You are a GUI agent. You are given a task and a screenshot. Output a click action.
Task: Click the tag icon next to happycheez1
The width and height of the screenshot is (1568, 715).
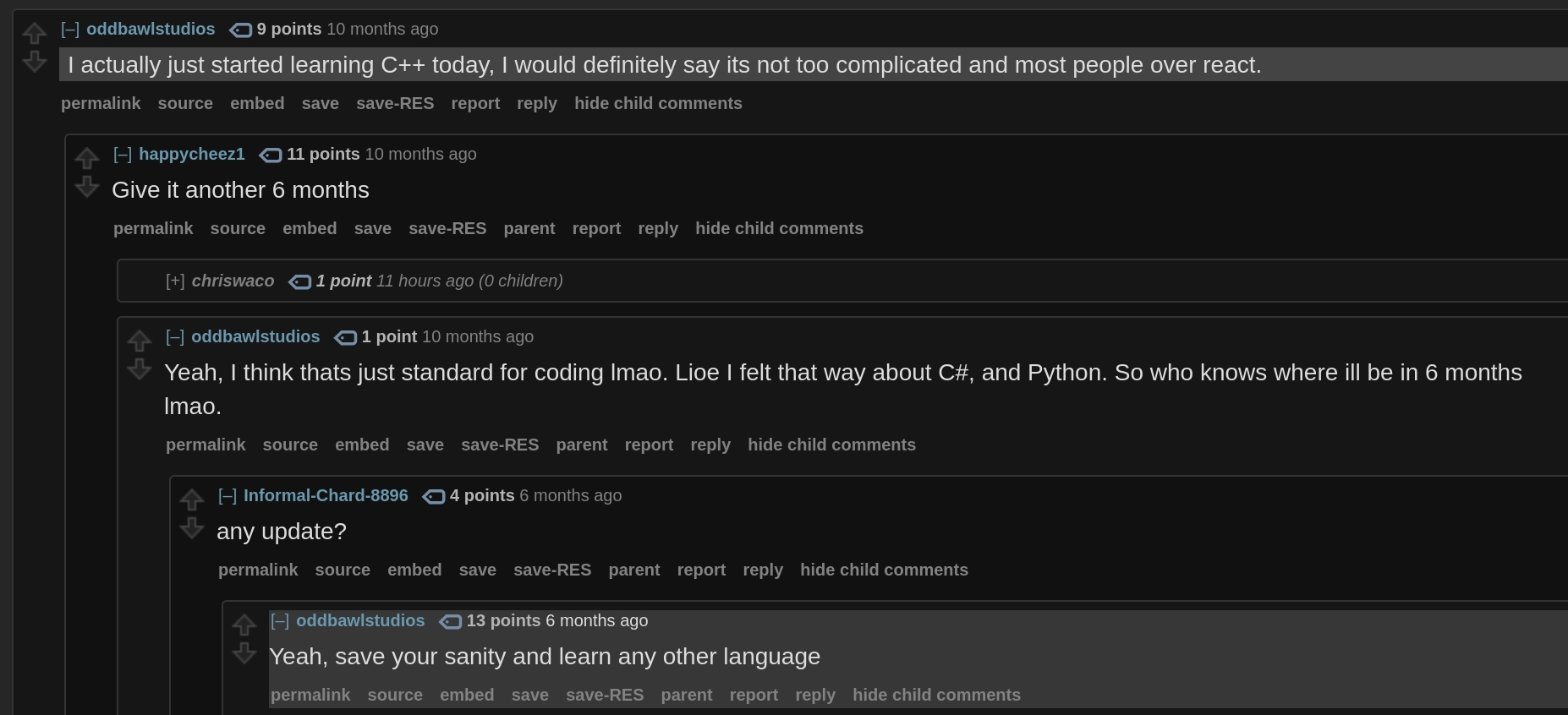click(x=270, y=156)
